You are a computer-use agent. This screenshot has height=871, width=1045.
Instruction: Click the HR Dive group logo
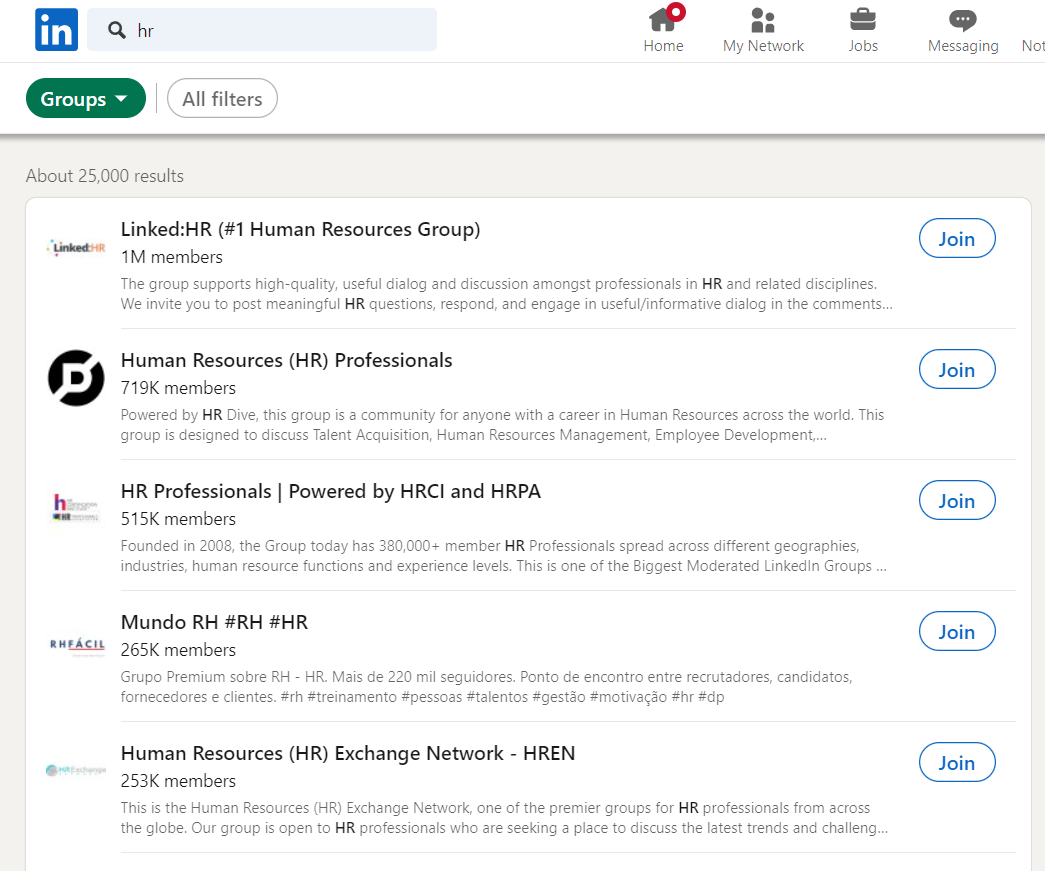[x=76, y=378]
